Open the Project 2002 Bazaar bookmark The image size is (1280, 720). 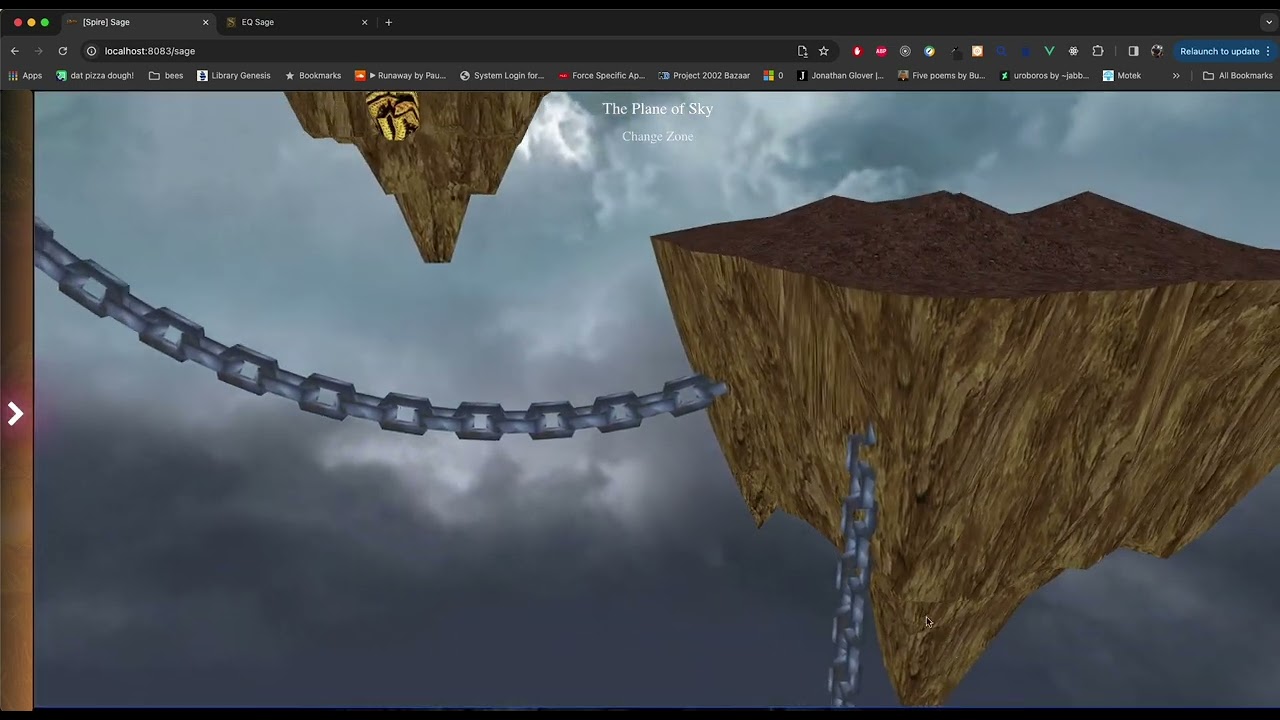click(704, 75)
